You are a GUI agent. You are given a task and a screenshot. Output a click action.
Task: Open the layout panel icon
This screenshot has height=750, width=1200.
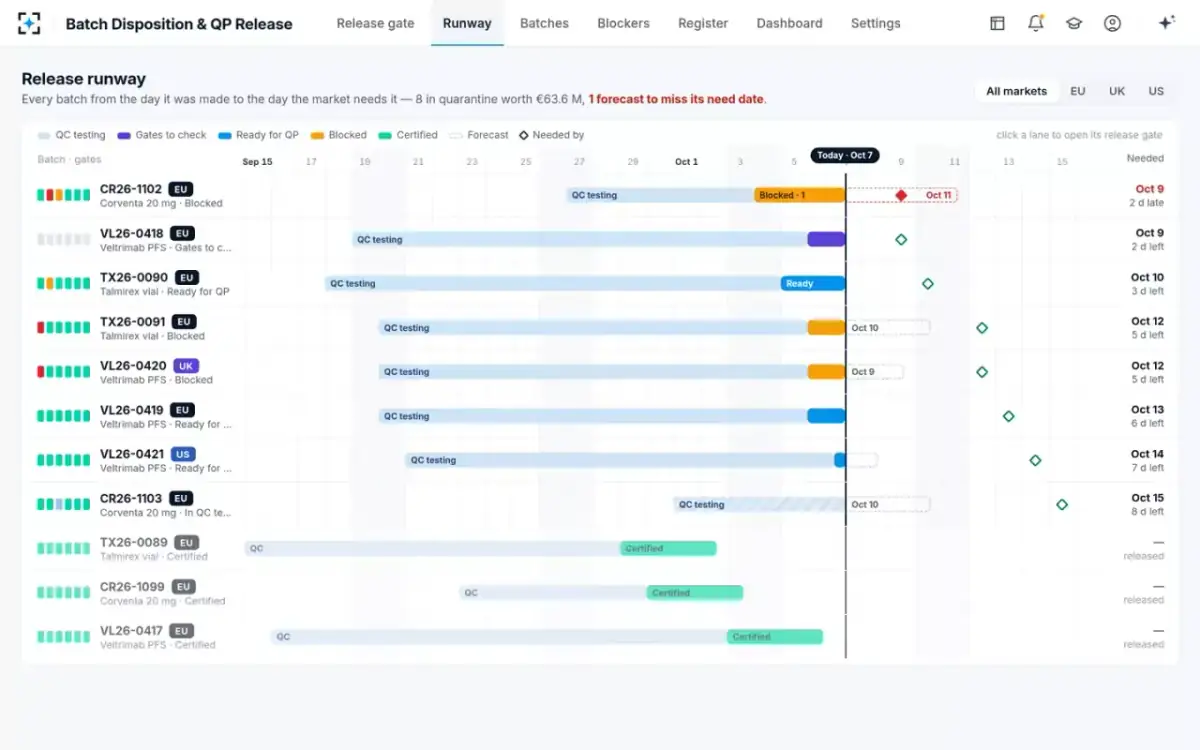pos(997,23)
